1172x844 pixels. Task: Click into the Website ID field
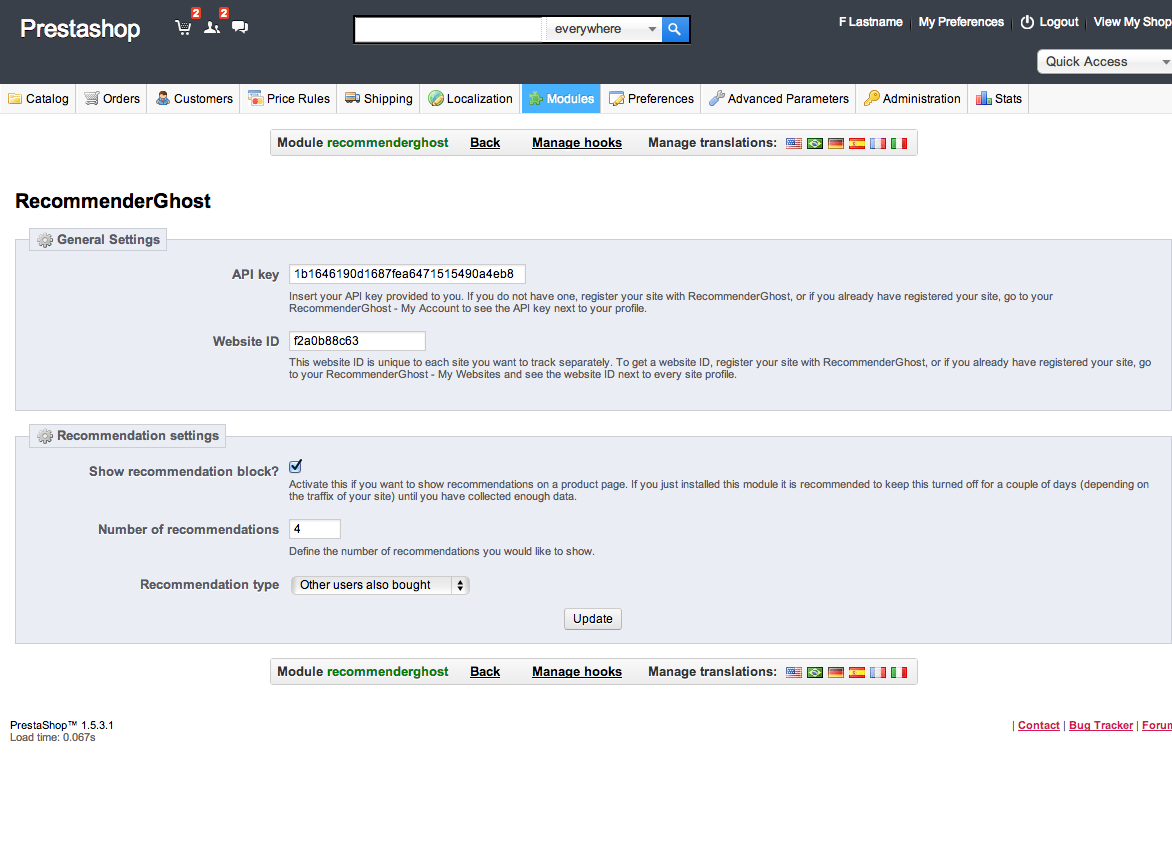click(357, 341)
